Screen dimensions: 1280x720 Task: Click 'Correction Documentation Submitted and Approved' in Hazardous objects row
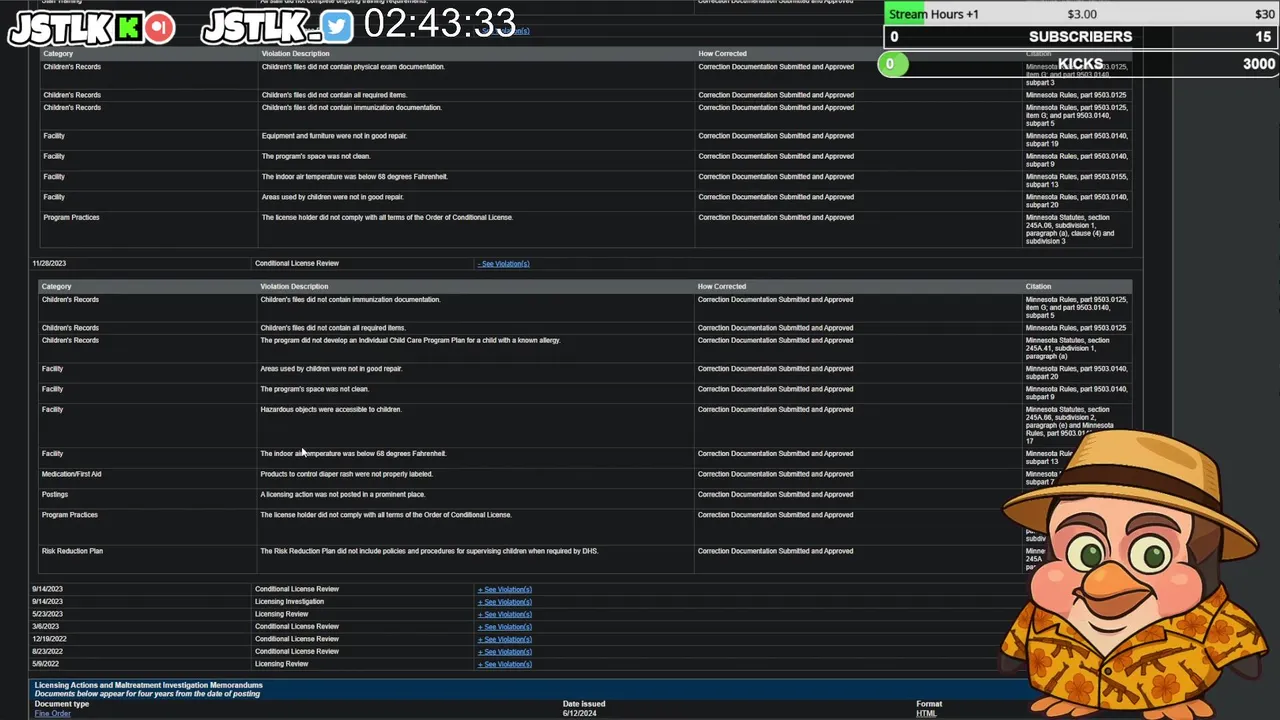click(776, 409)
